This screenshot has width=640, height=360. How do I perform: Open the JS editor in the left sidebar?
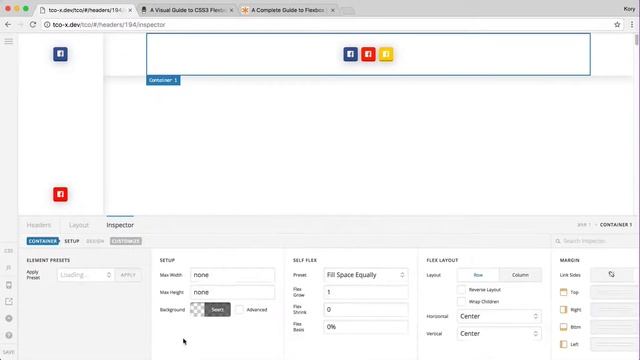click(9, 268)
